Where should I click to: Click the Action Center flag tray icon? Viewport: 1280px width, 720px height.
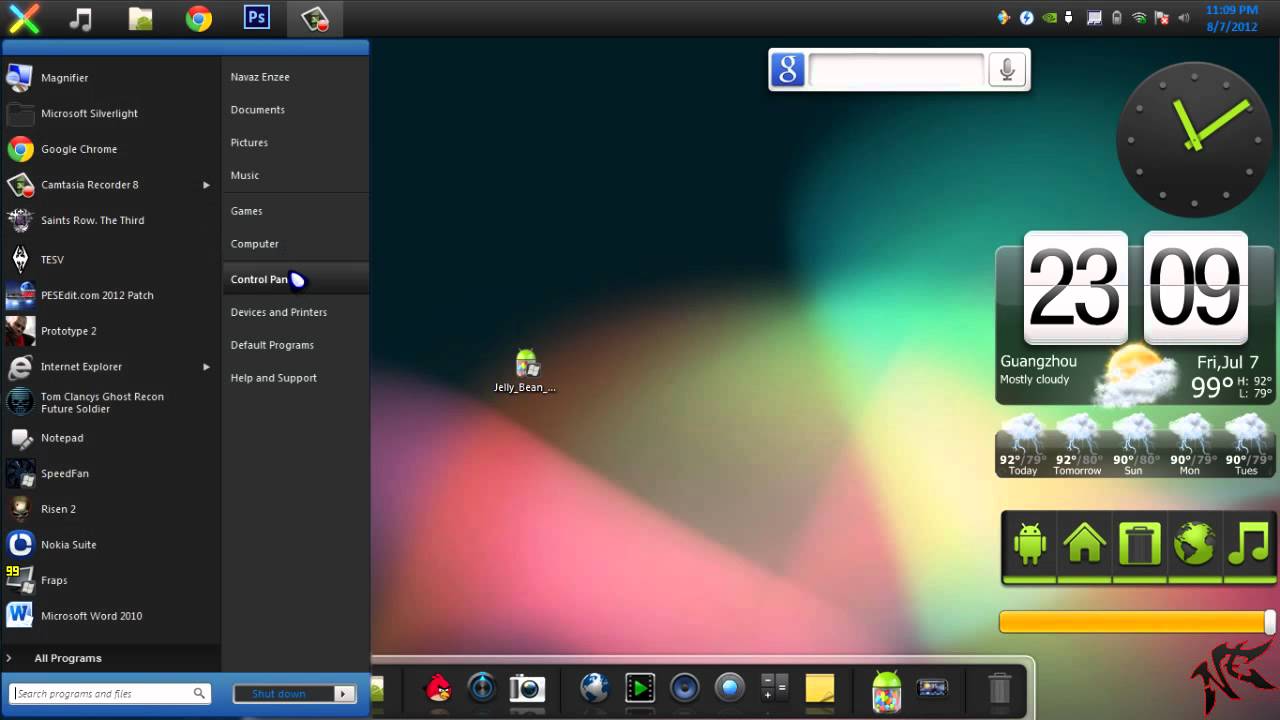pyautogui.click(x=1162, y=18)
